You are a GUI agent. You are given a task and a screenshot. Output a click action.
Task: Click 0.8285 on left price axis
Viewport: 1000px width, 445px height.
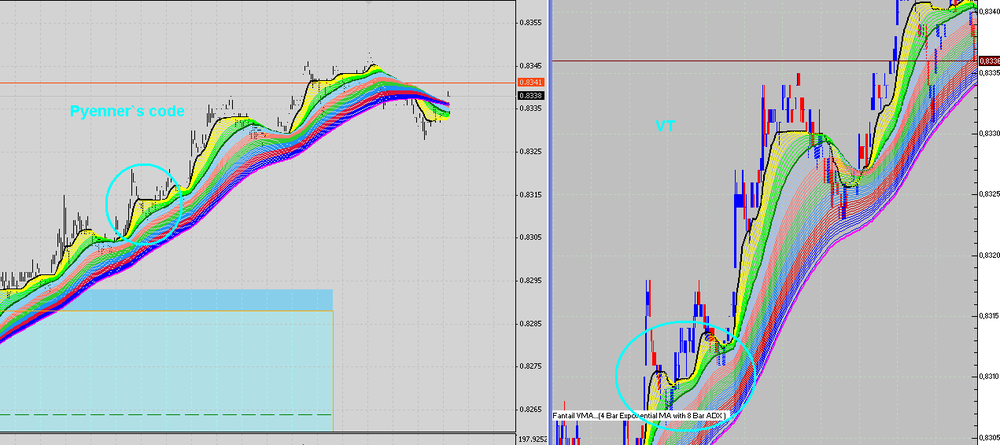tap(531, 323)
